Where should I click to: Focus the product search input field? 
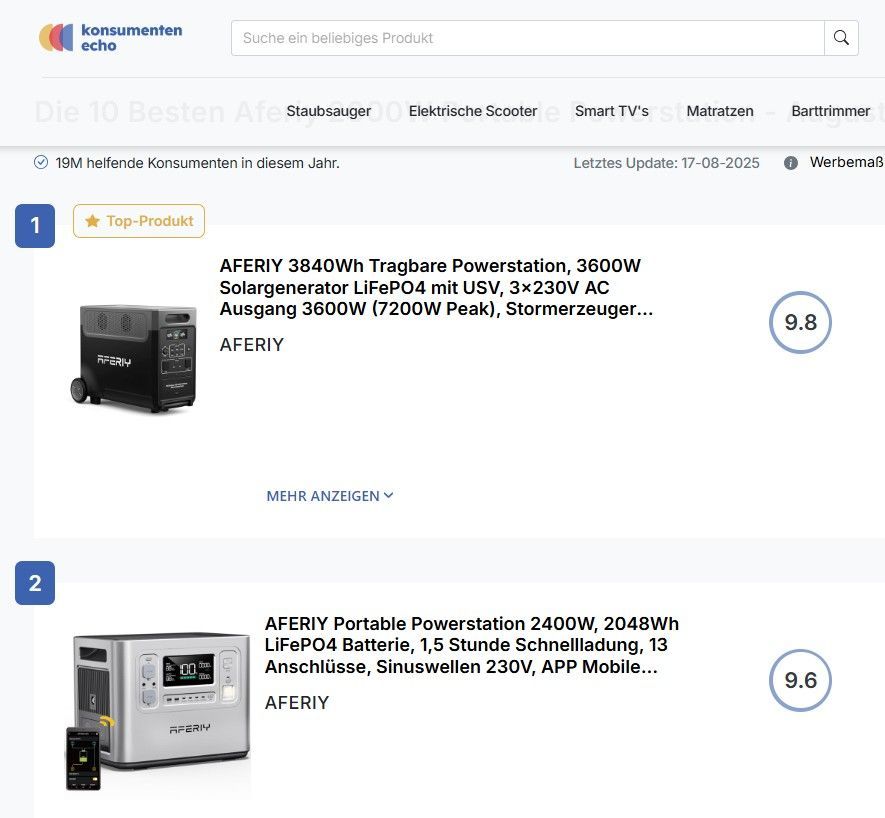tap(527, 38)
